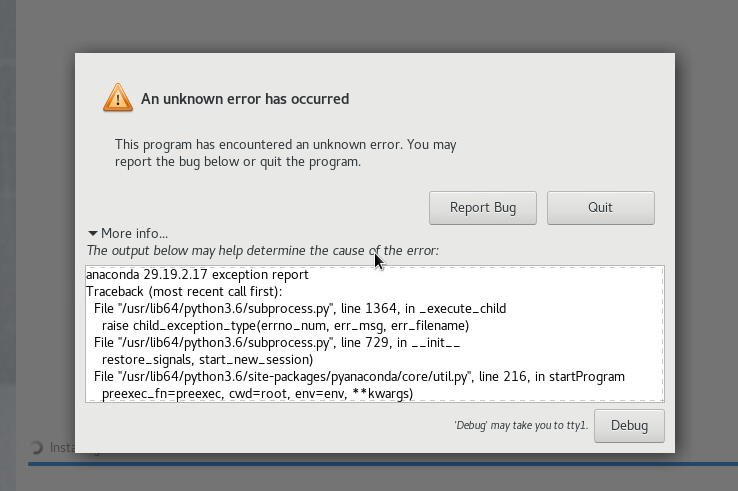Image resolution: width=738 pixels, height=491 pixels.
Task: Click the subprocess.py line 1364 traceback entry
Action: click(x=300, y=308)
